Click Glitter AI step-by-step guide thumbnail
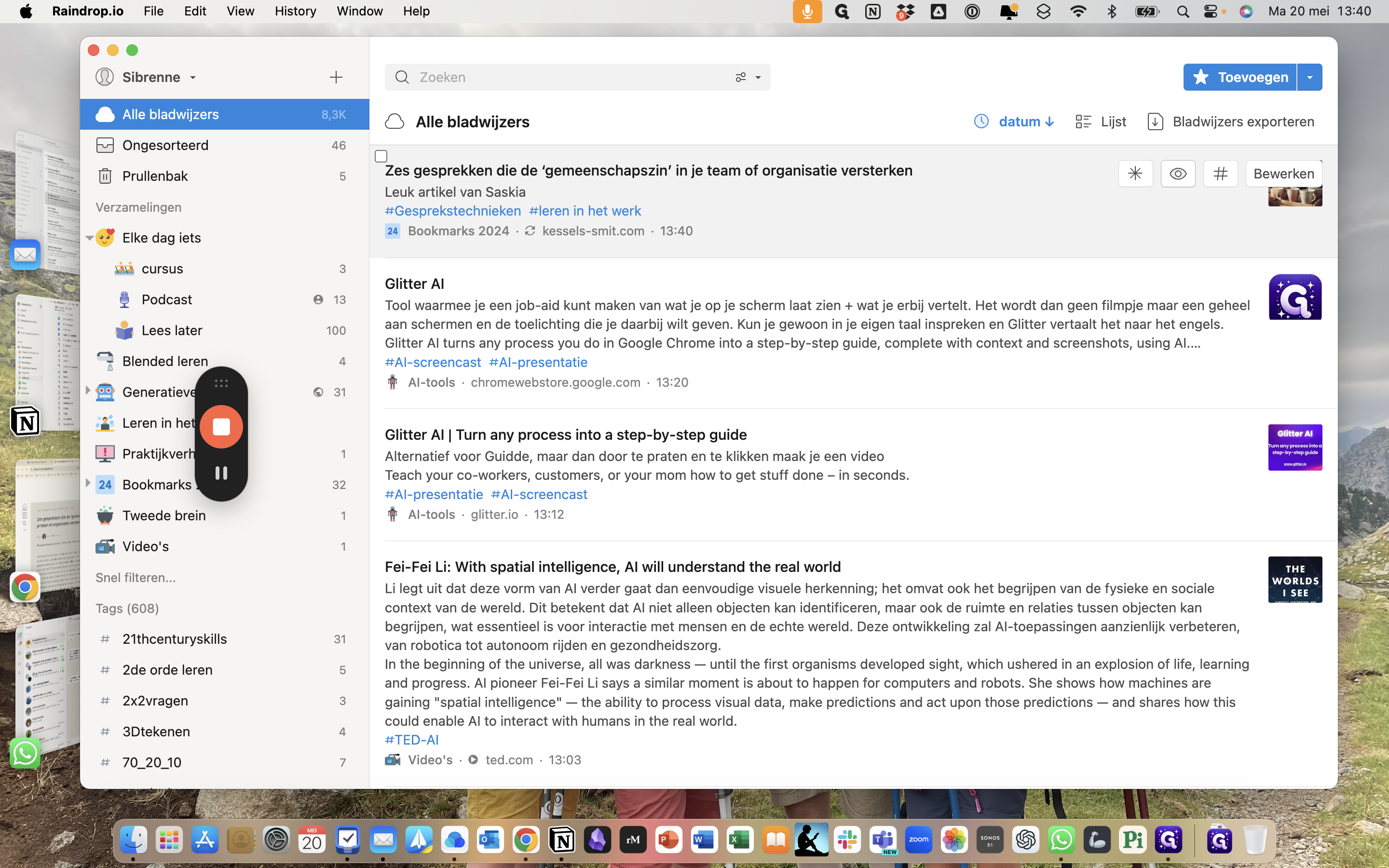Viewport: 1389px width, 868px height. (x=1295, y=447)
